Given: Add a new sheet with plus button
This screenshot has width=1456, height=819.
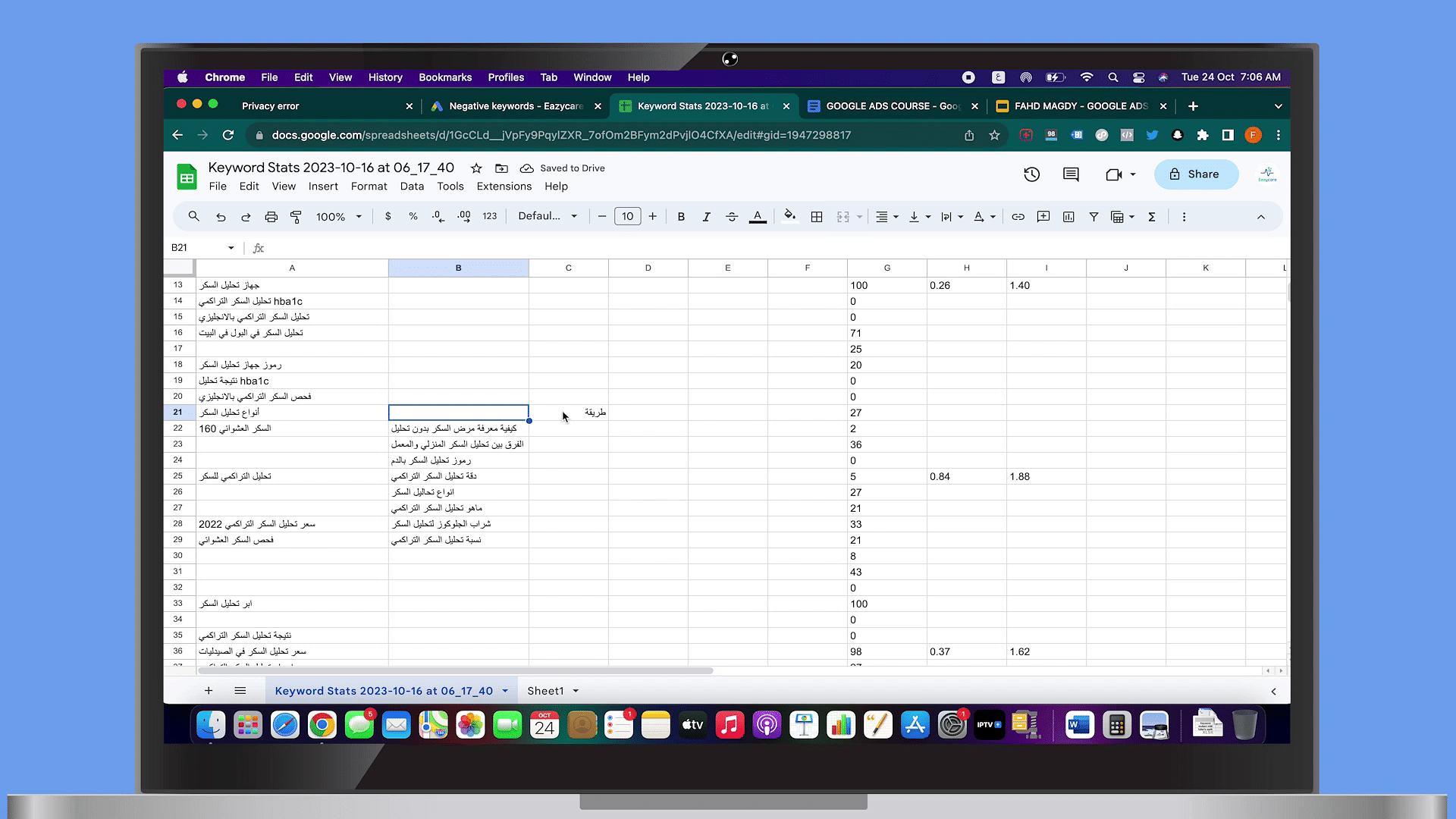Looking at the screenshot, I should click(x=209, y=691).
